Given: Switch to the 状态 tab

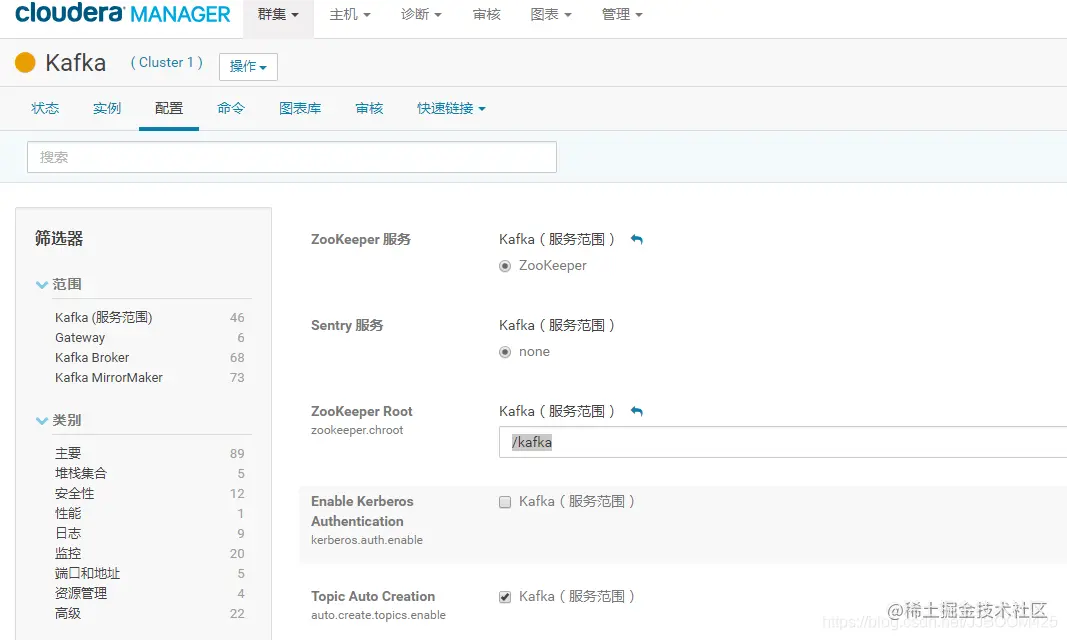Looking at the screenshot, I should pyautogui.click(x=45, y=108).
